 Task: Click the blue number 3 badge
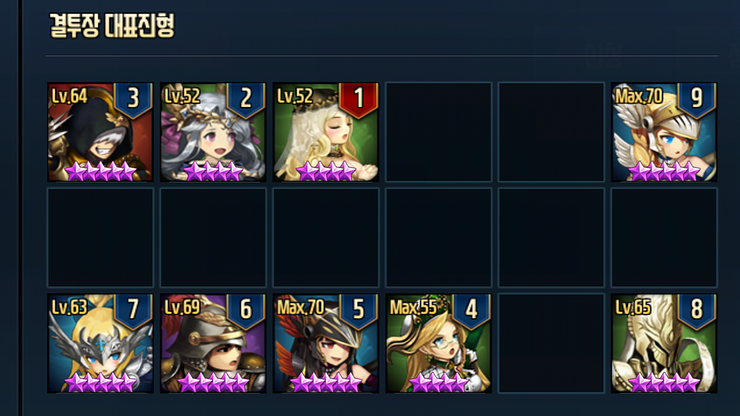133,100
